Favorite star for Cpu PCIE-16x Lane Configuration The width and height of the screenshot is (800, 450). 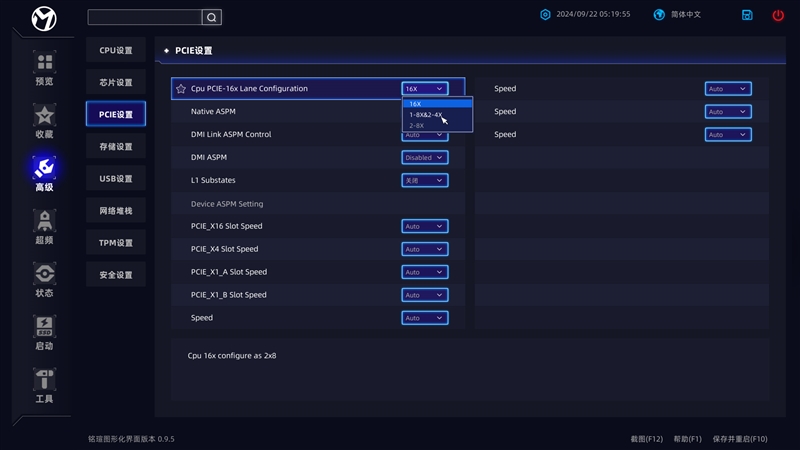[x=181, y=89]
